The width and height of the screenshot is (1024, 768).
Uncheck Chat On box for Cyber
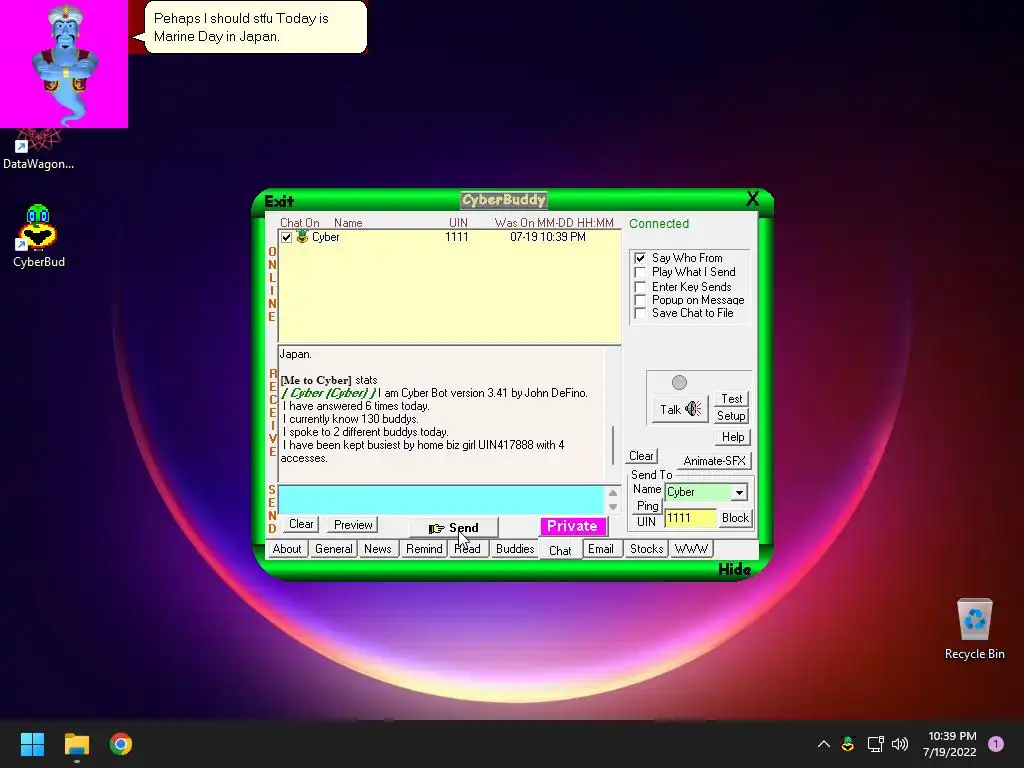tap(286, 237)
